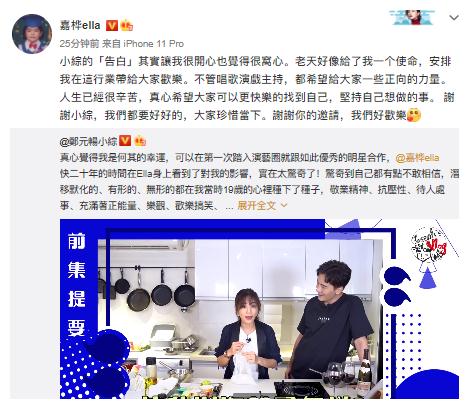This screenshot has width=469, height=409.
Task: Expand full text with 展开全文
Action: click(x=257, y=205)
